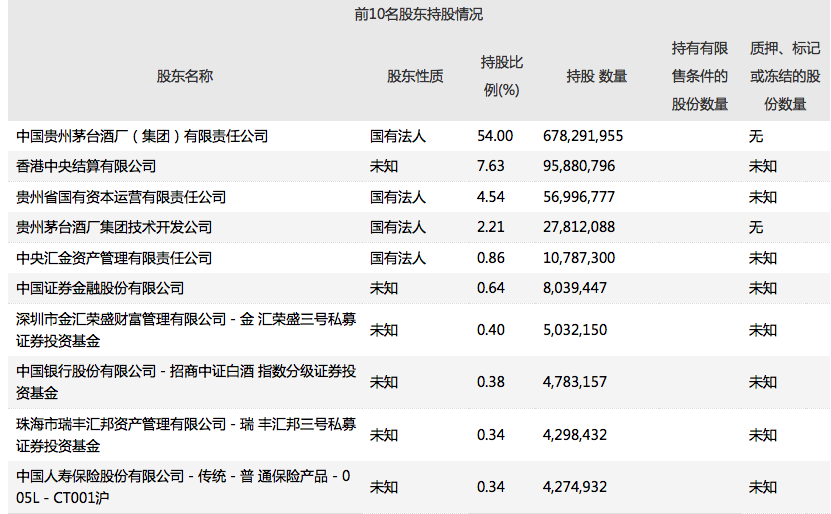Select 中国证券金融股份有限公司 shareholder name

[100, 288]
